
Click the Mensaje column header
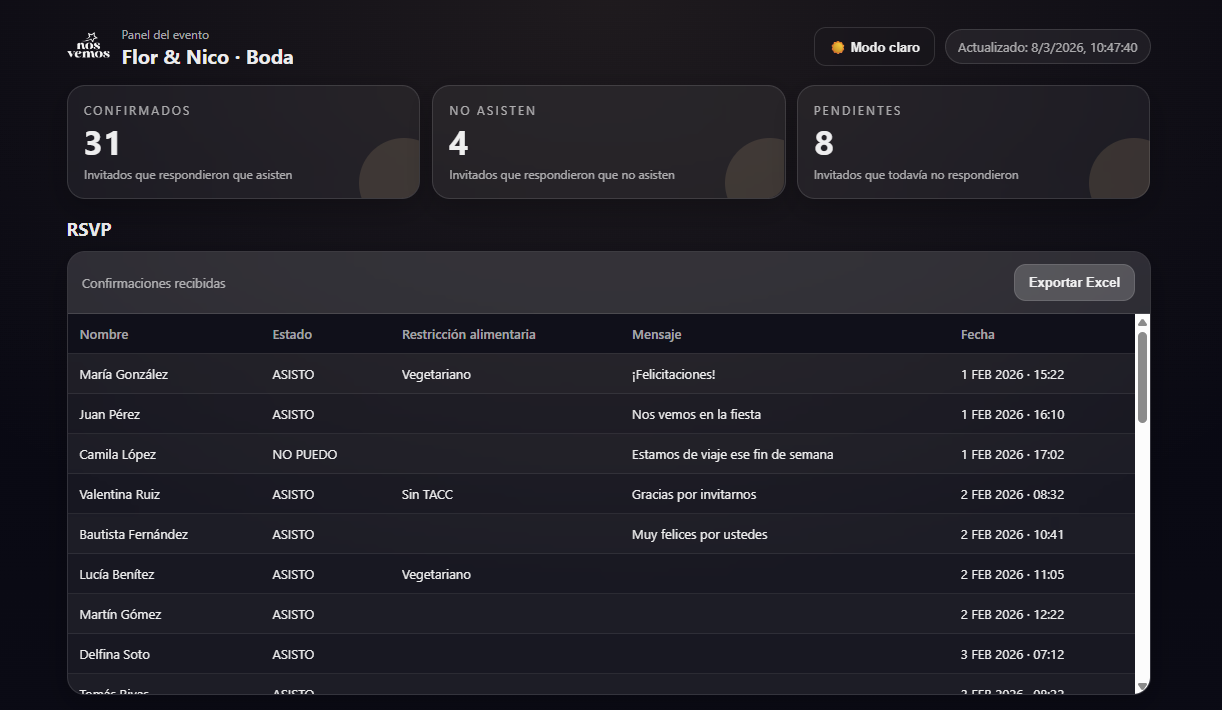point(656,334)
